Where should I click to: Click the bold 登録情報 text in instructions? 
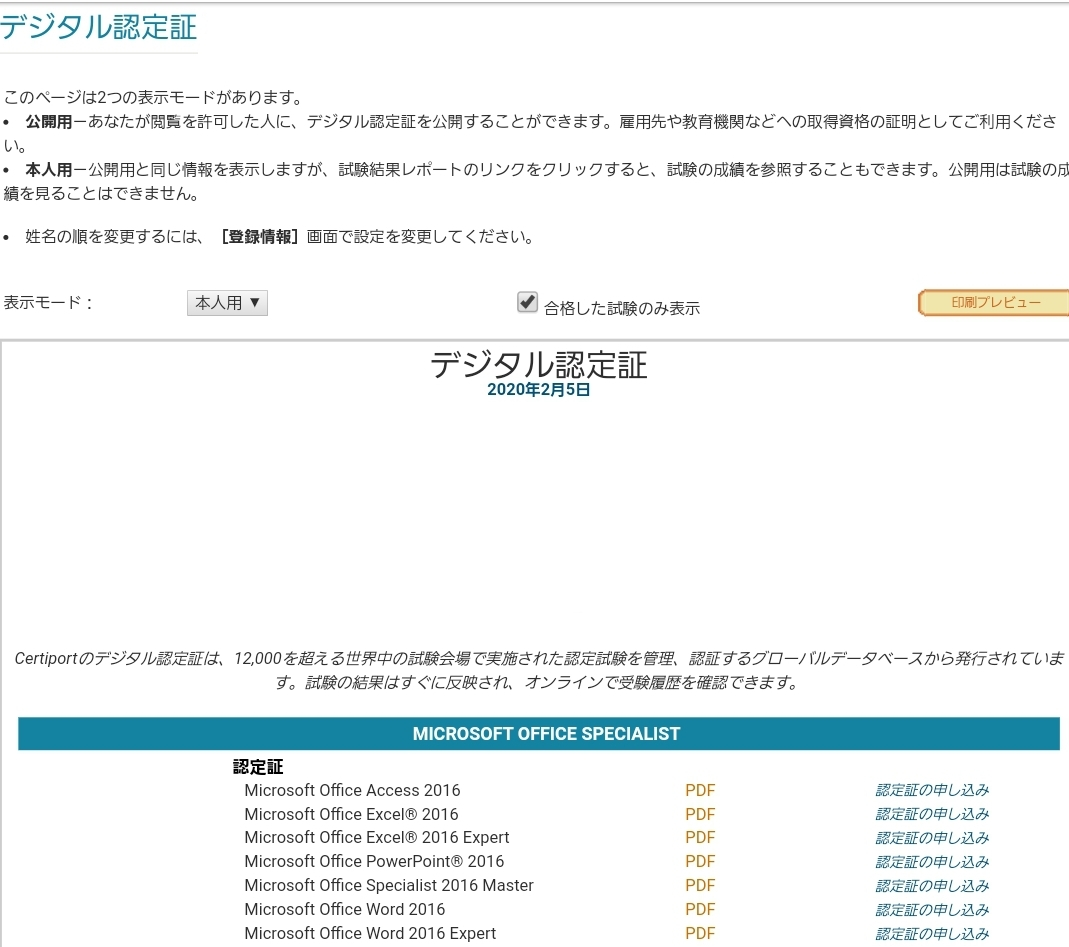(259, 237)
